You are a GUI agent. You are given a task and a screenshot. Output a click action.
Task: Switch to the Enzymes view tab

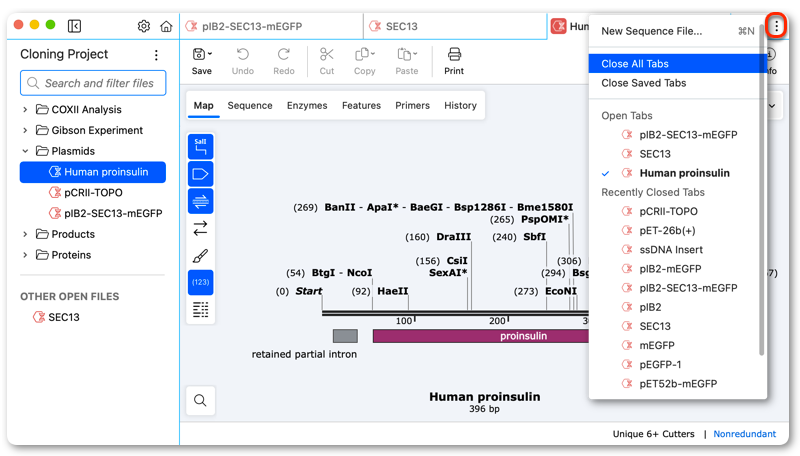307,106
